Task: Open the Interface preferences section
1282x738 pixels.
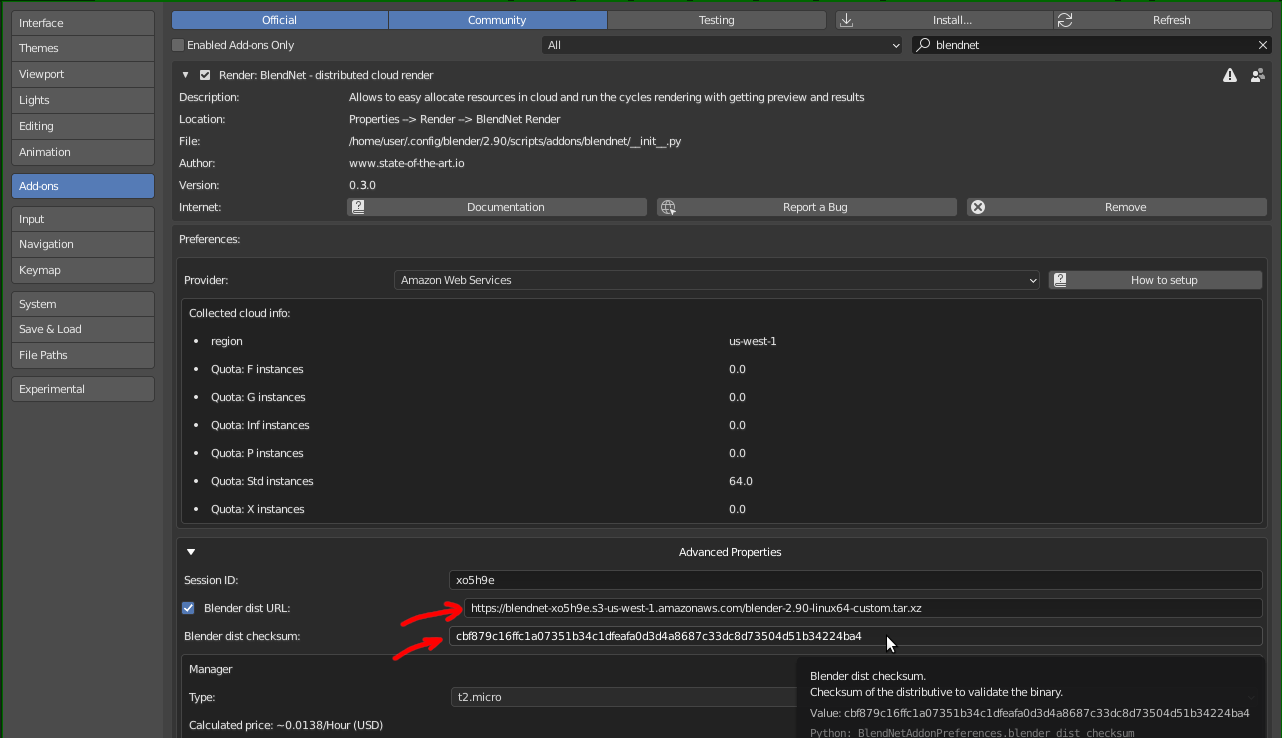Action: tap(83, 22)
